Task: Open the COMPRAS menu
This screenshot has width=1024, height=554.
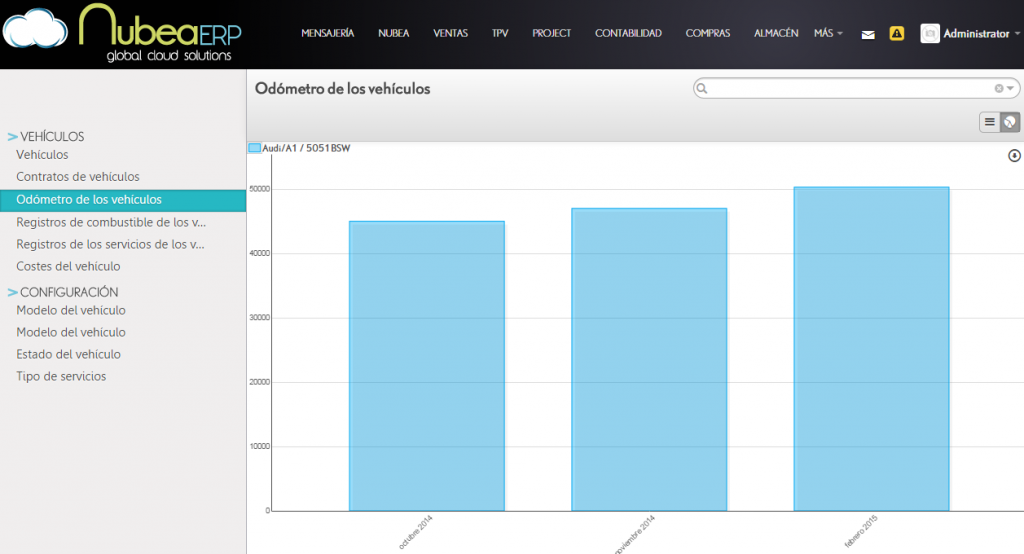Action: [x=708, y=33]
